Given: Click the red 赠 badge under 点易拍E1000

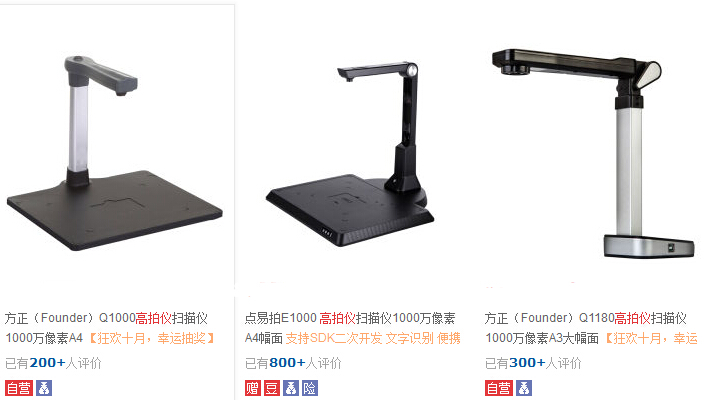Looking at the screenshot, I should click(253, 388).
